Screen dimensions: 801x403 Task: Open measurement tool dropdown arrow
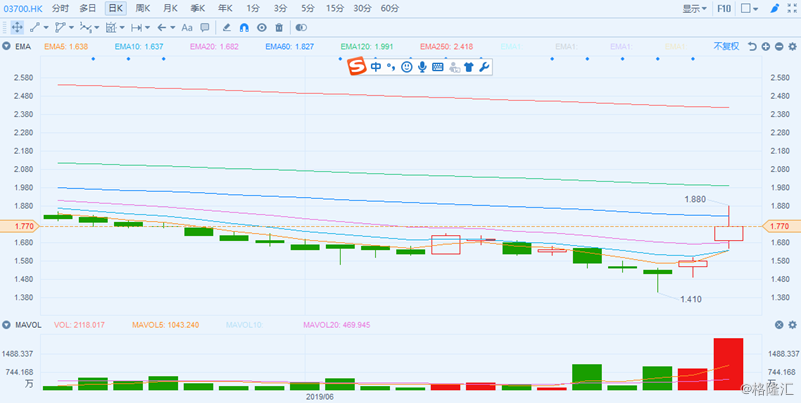[123, 27]
